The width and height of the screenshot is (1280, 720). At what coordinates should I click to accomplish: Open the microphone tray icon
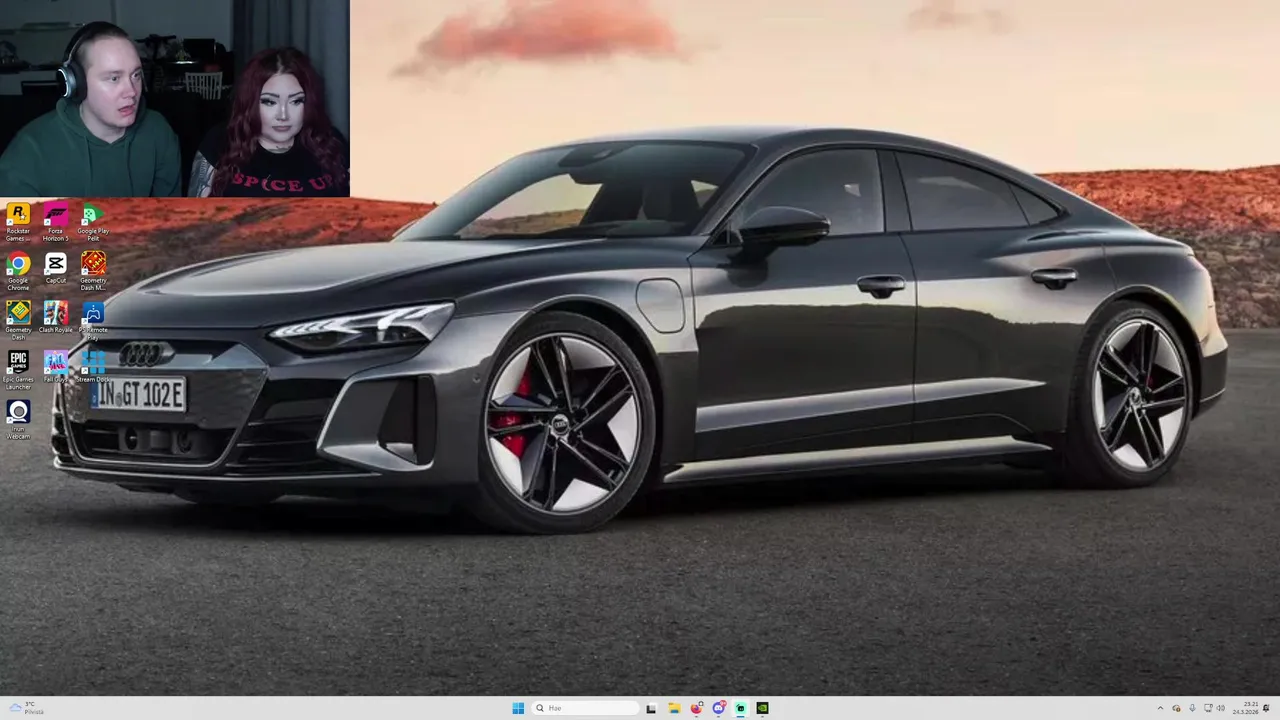1192,708
